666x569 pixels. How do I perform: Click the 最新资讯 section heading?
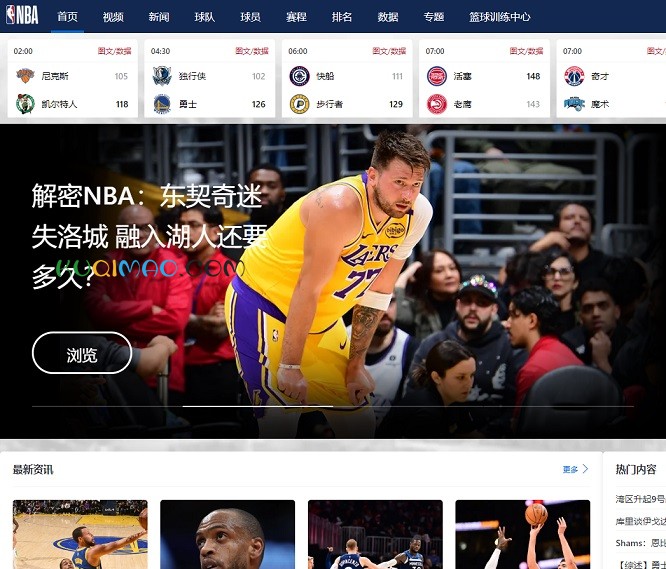33,469
